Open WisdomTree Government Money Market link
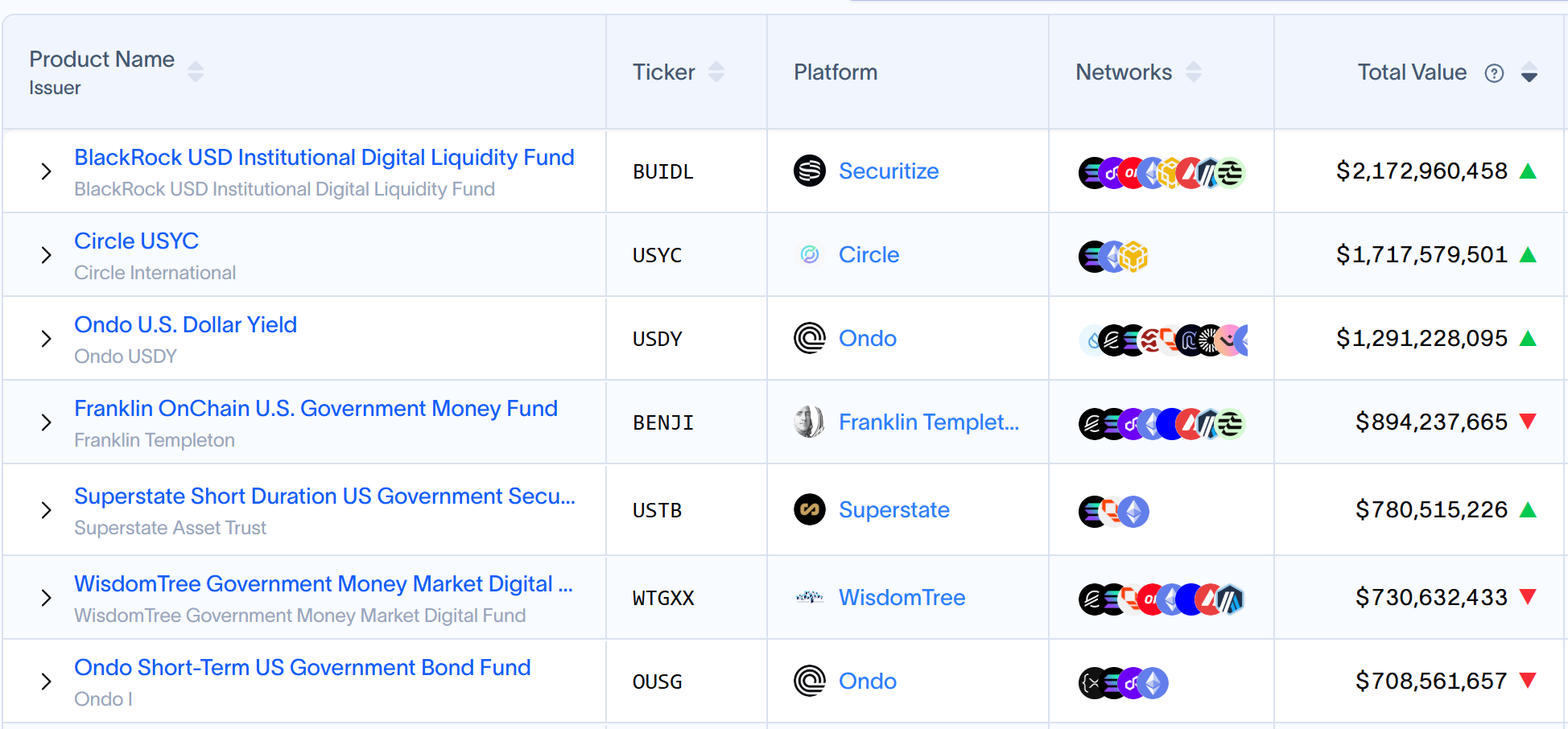The image size is (1568, 729). tap(323, 583)
